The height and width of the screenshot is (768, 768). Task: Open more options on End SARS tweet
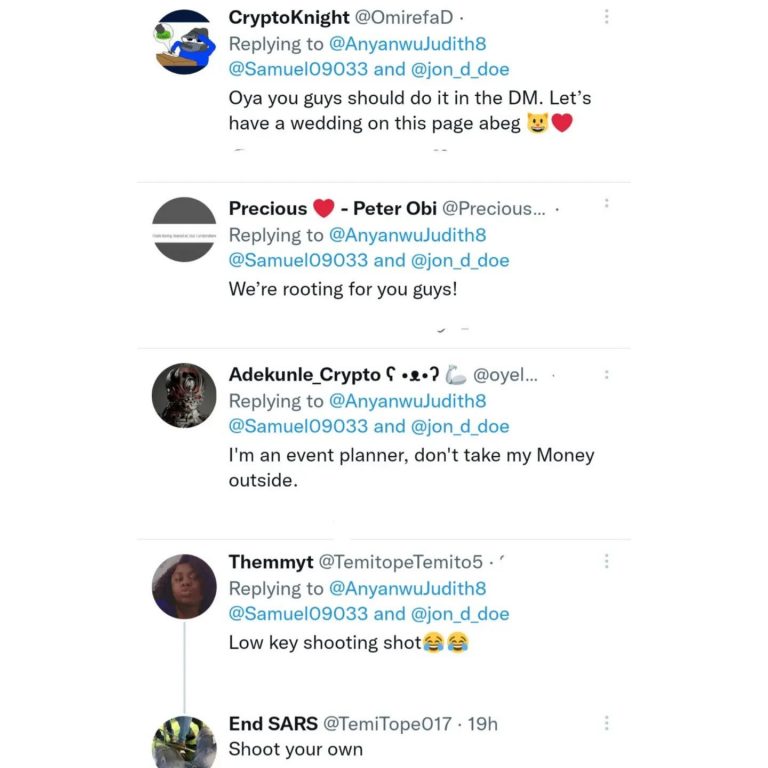coord(606,723)
